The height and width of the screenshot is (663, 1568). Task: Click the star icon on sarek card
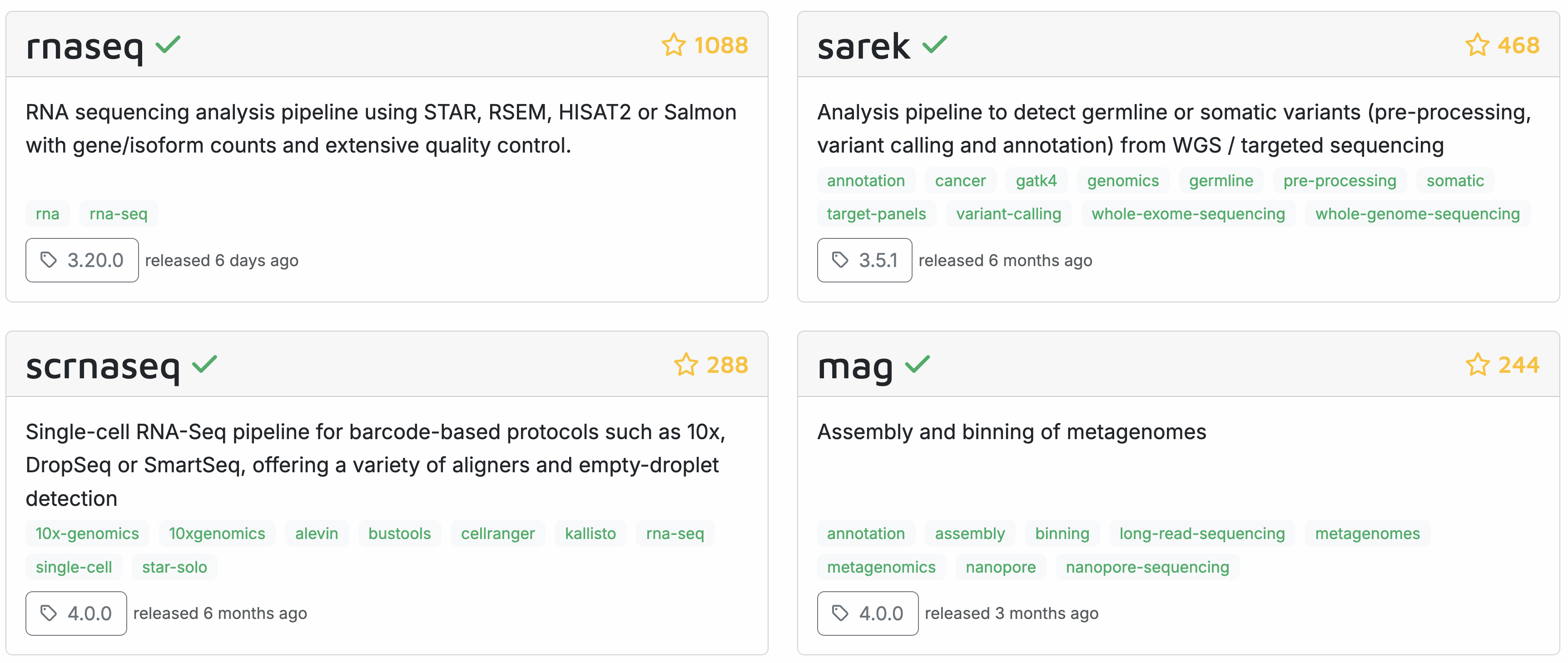[x=1477, y=45]
